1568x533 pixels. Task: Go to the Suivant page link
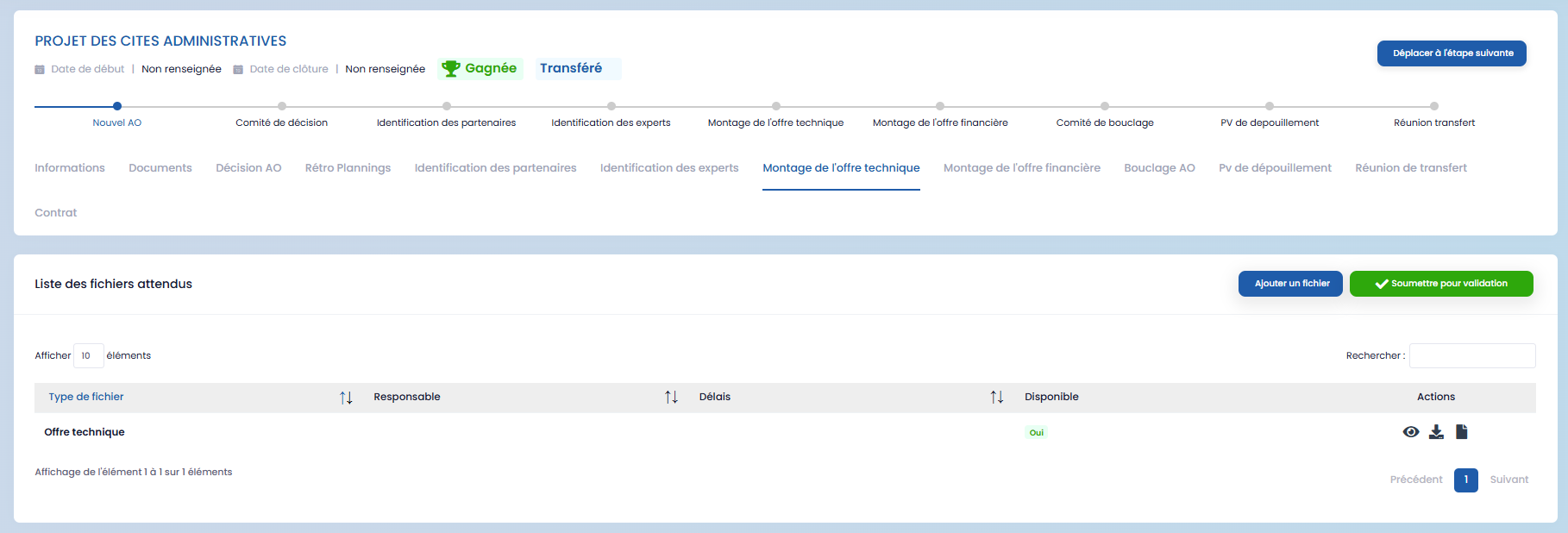tap(1508, 480)
